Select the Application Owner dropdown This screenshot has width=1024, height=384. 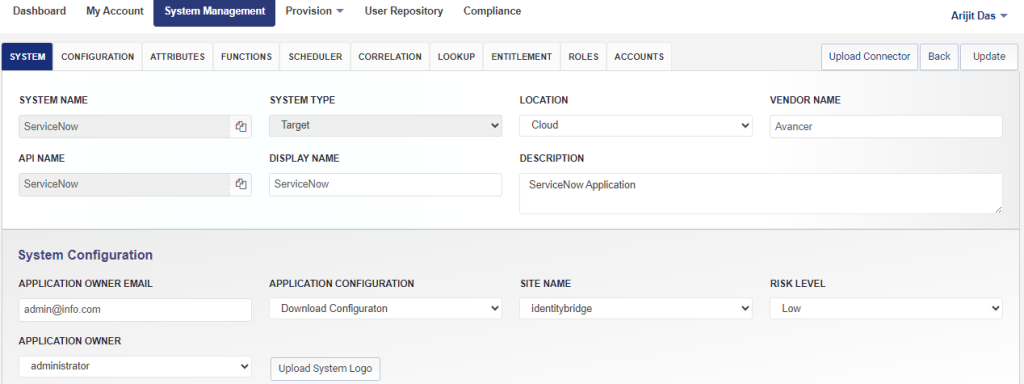click(135, 366)
